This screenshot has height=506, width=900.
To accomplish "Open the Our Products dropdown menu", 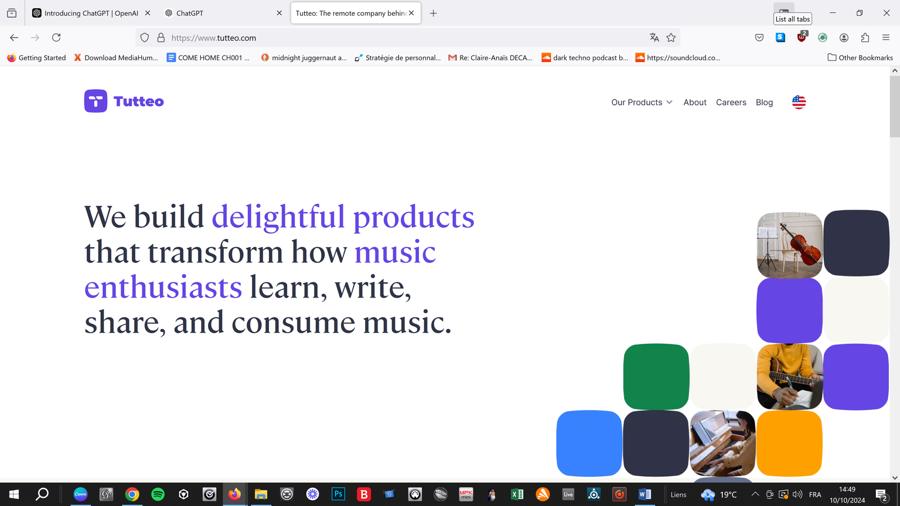I will click(x=641, y=102).
